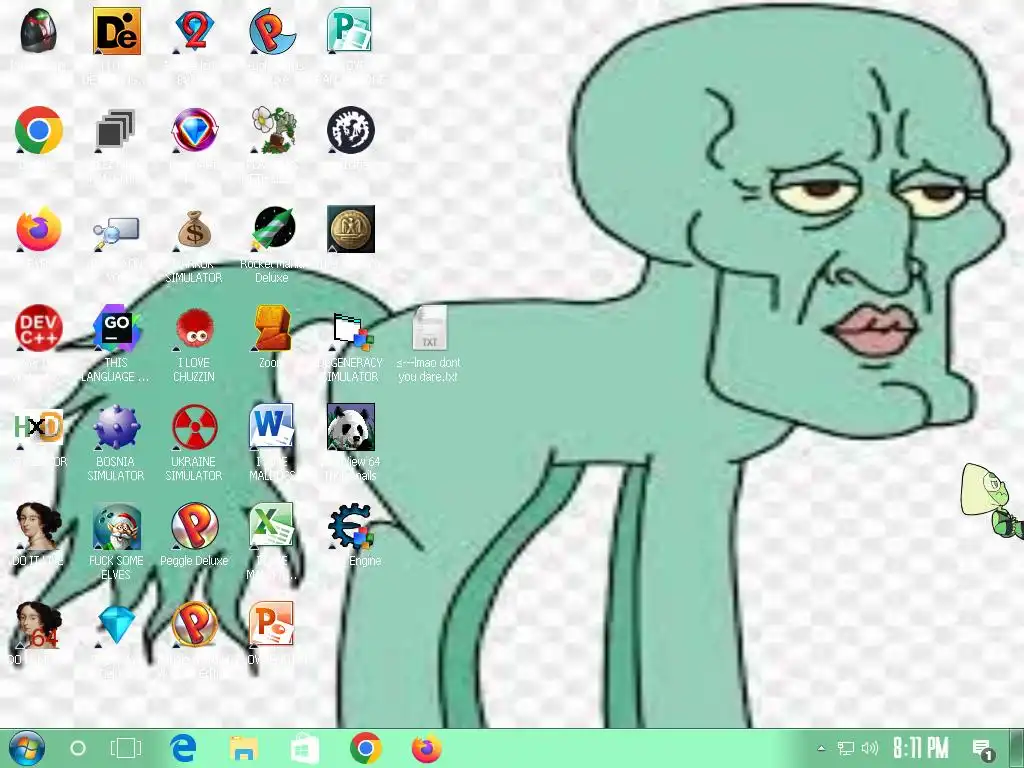Open the Alienware alien head desktop icon
This screenshot has width=1024, height=768.
click(x=39, y=31)
